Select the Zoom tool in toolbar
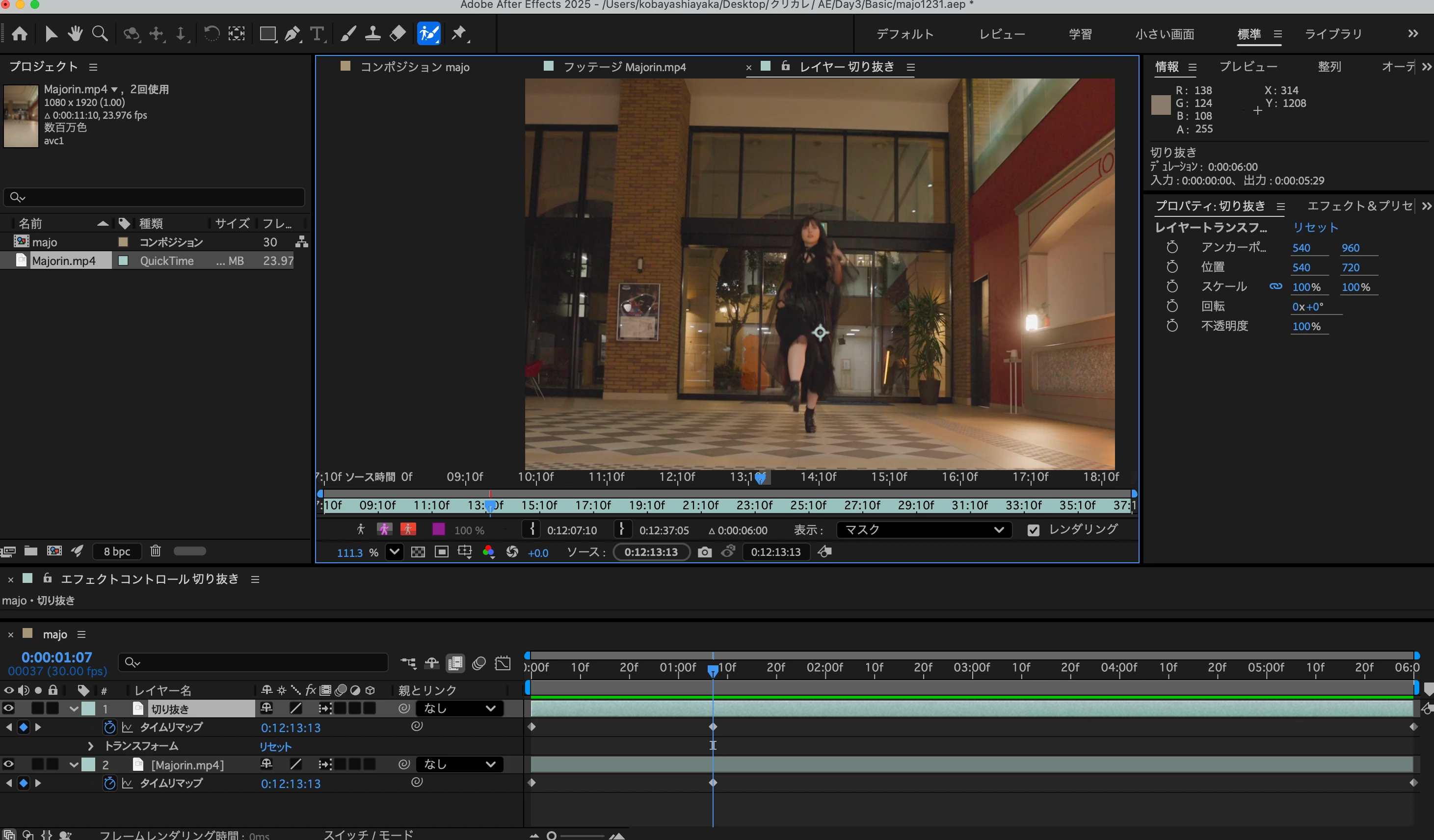1434x840 pixels. click(100, 33)
